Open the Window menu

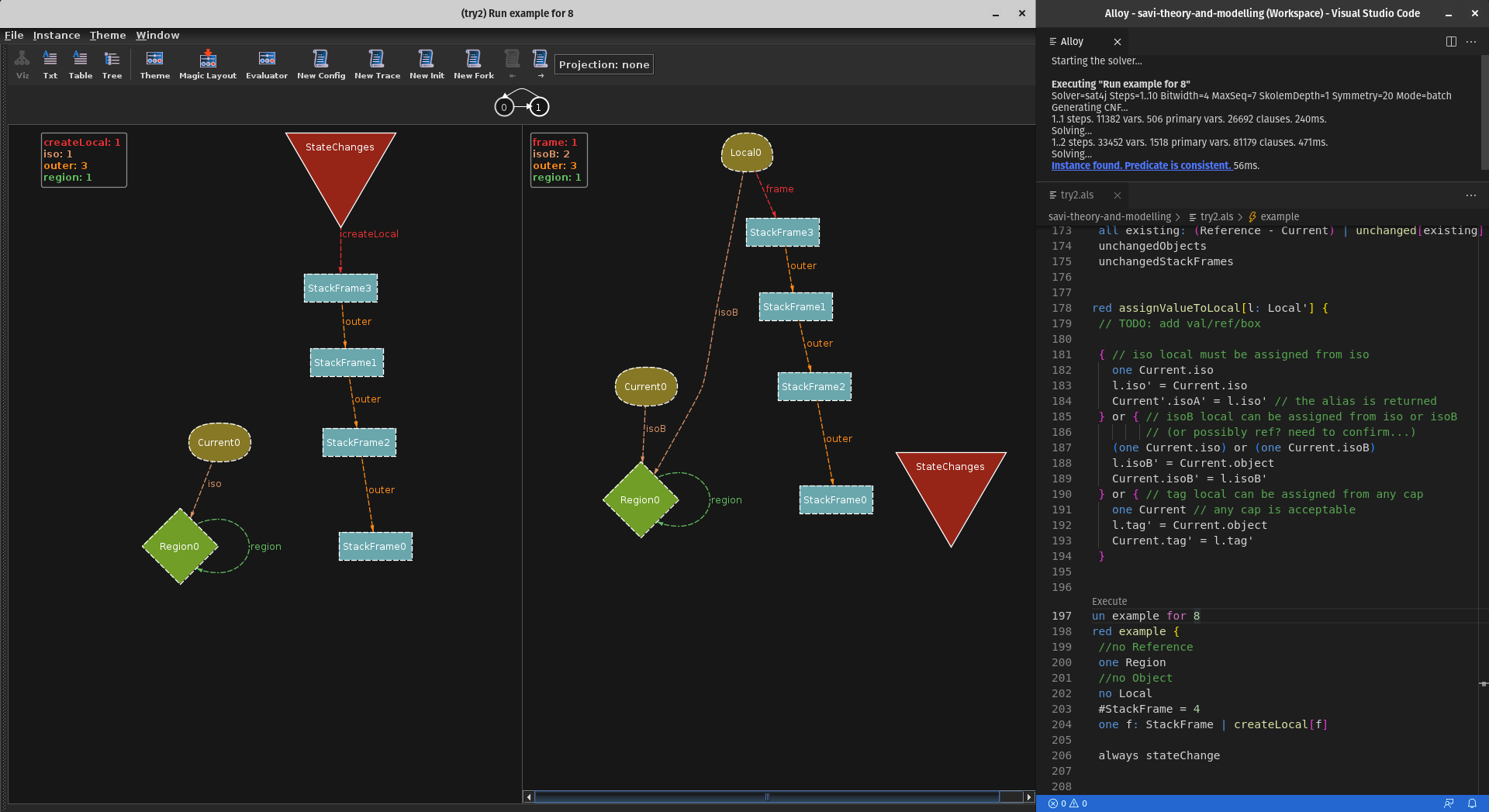pos(157,35)
